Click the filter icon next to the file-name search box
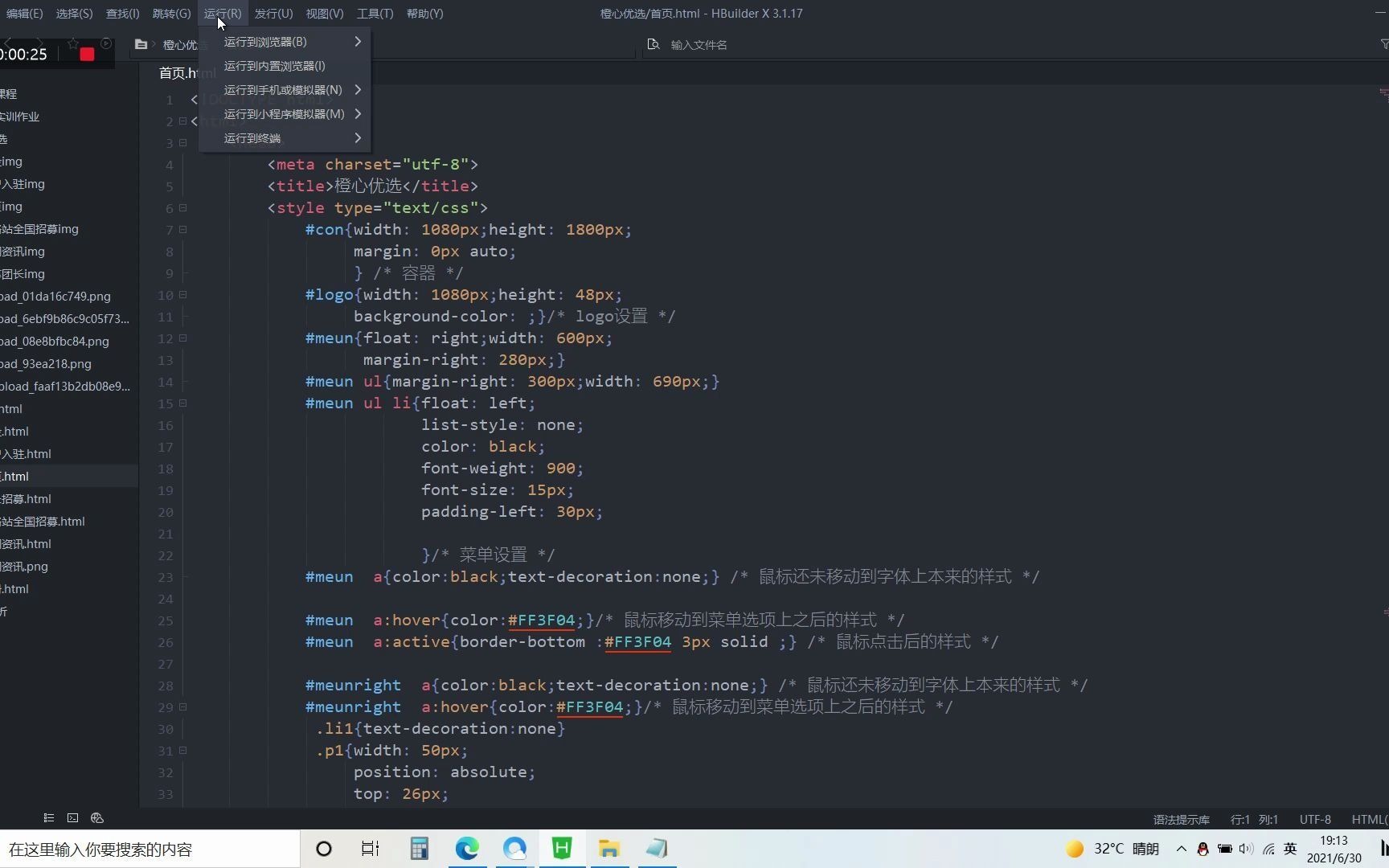Image resolution: width=1389 pixels, height=868 pixels. [1383, 44]
